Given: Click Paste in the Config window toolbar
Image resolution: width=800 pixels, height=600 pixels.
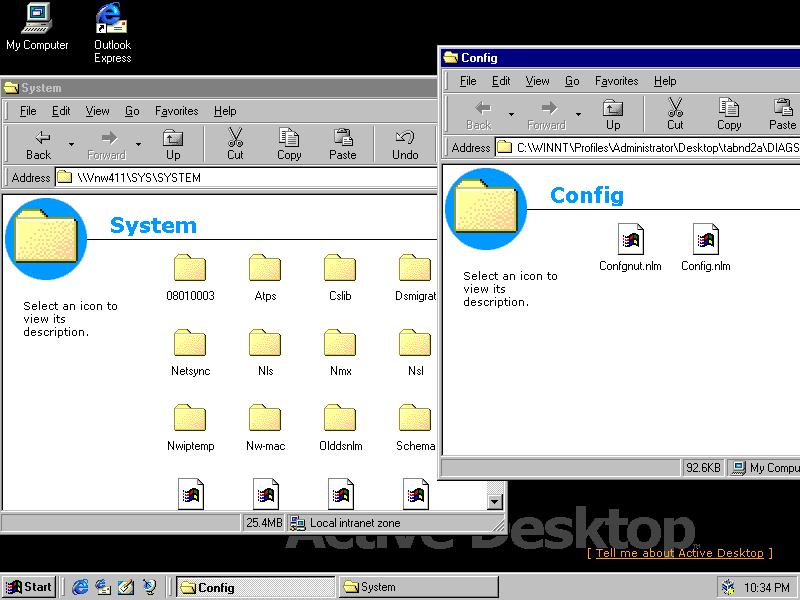Looking at the screenshot, I should pyautogui.click(x=783, y=115).
